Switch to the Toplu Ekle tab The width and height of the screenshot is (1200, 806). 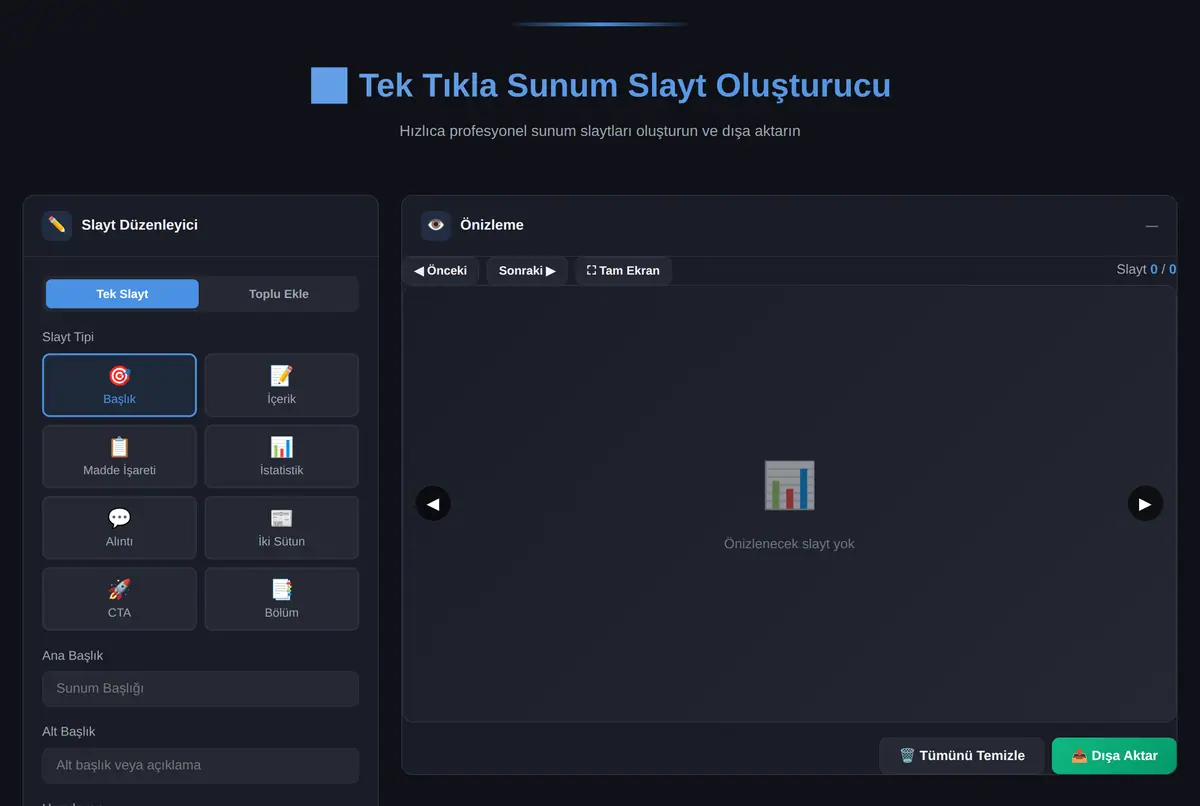coord(279,294)
